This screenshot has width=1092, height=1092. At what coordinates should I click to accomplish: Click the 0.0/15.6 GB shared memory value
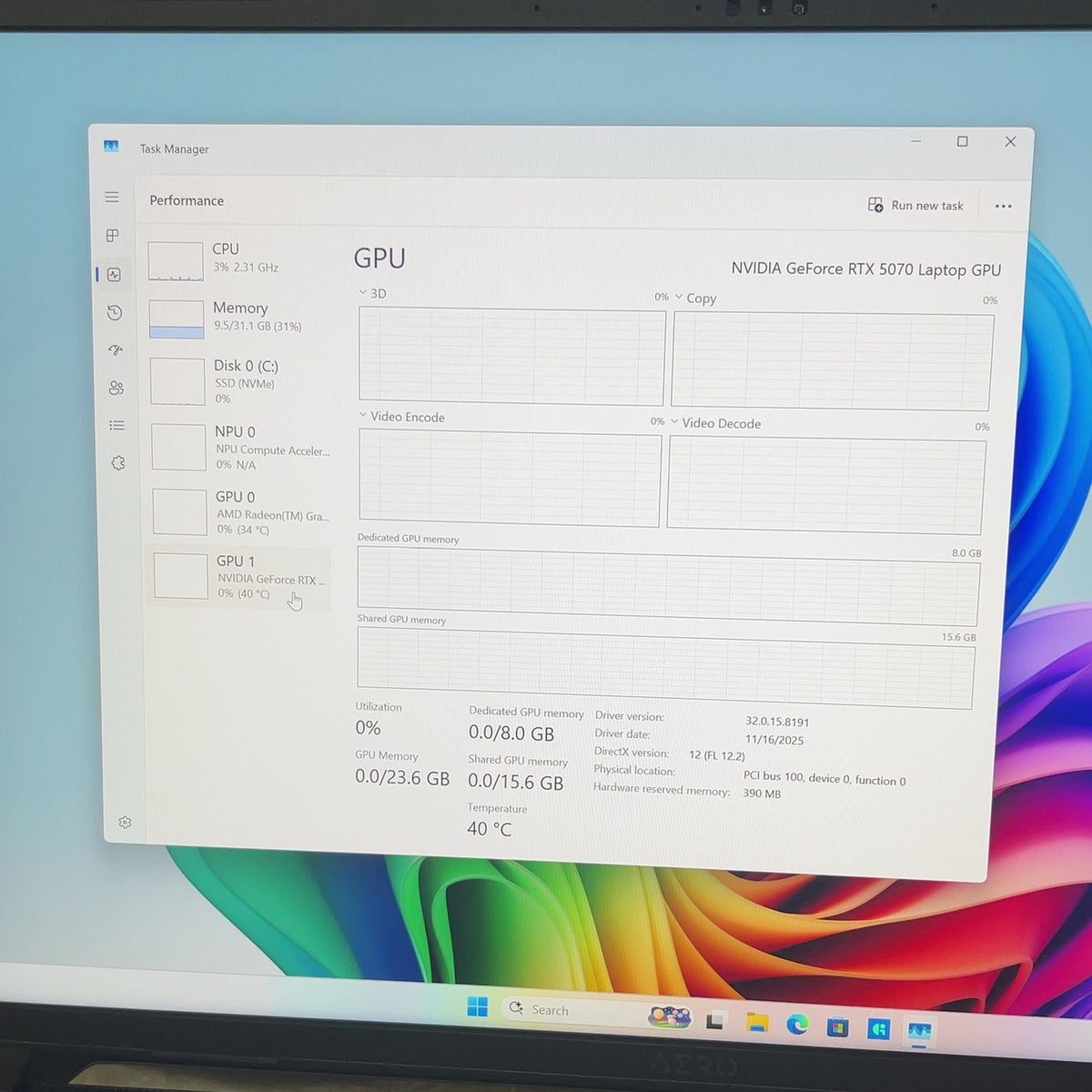(x=516, y=782)
